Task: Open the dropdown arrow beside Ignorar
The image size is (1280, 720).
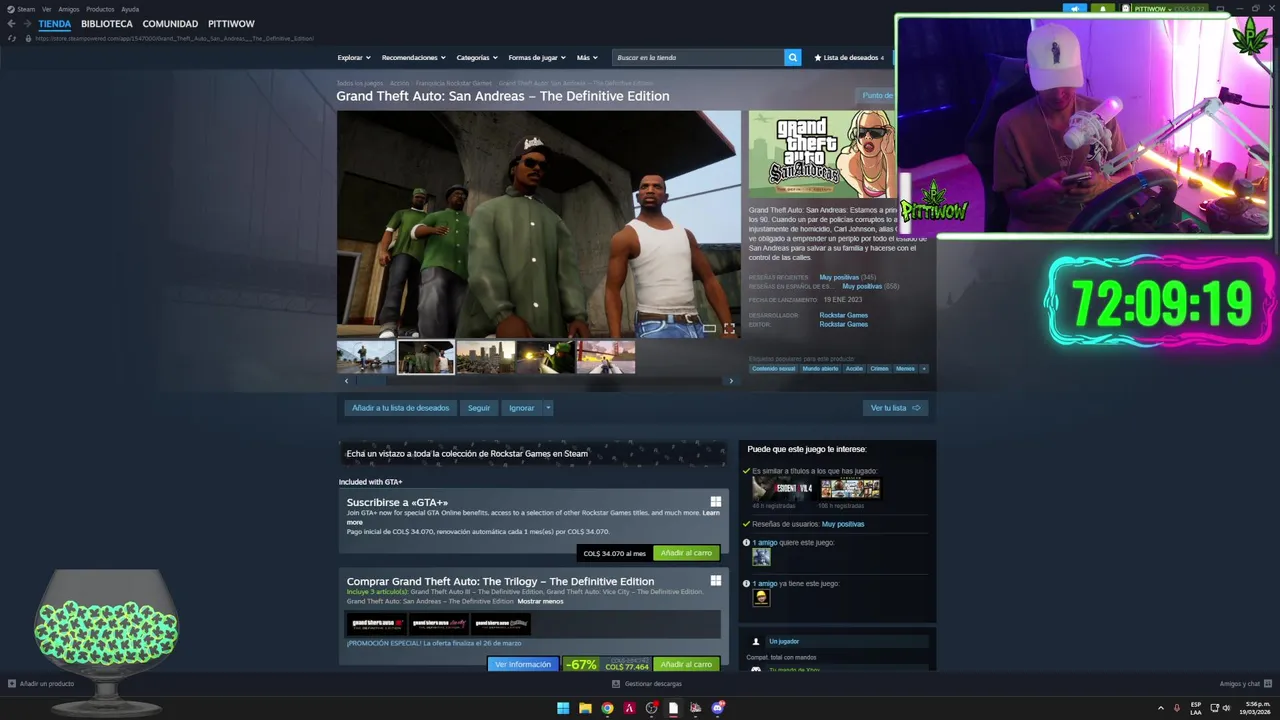Action: pos(548,408)
